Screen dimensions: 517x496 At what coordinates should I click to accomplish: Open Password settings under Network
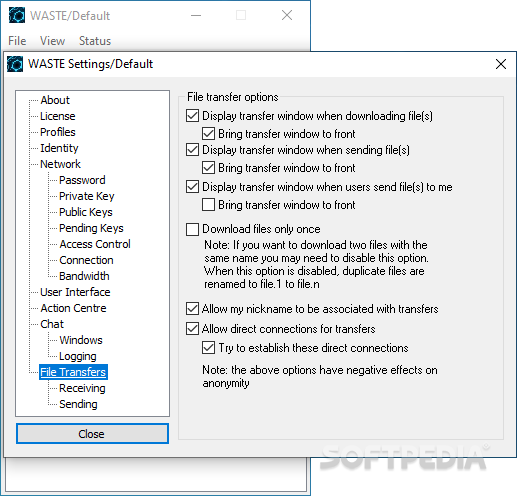[82, 180]
